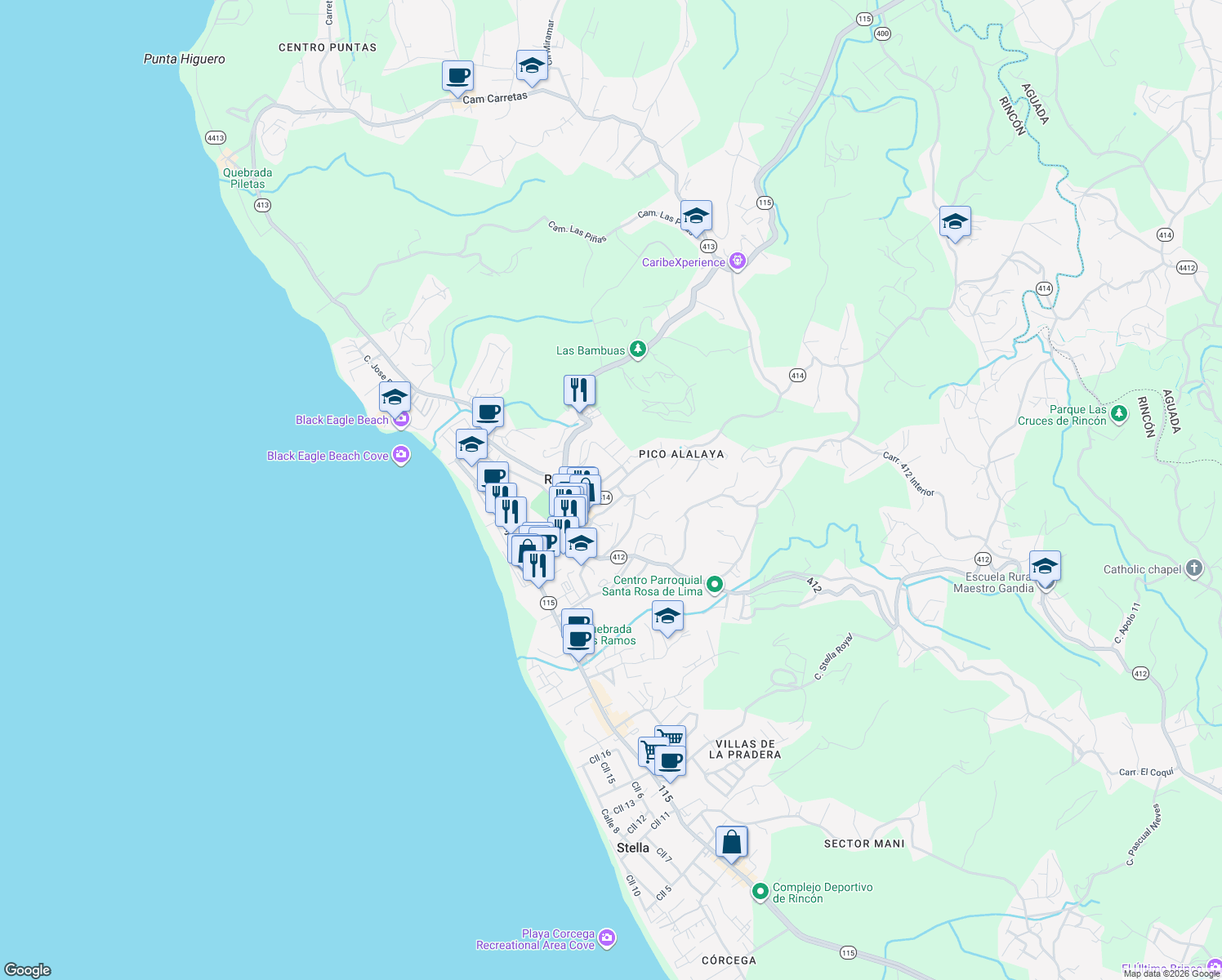Click the purple CaribeXperience attraction marker

pos(738,261)
